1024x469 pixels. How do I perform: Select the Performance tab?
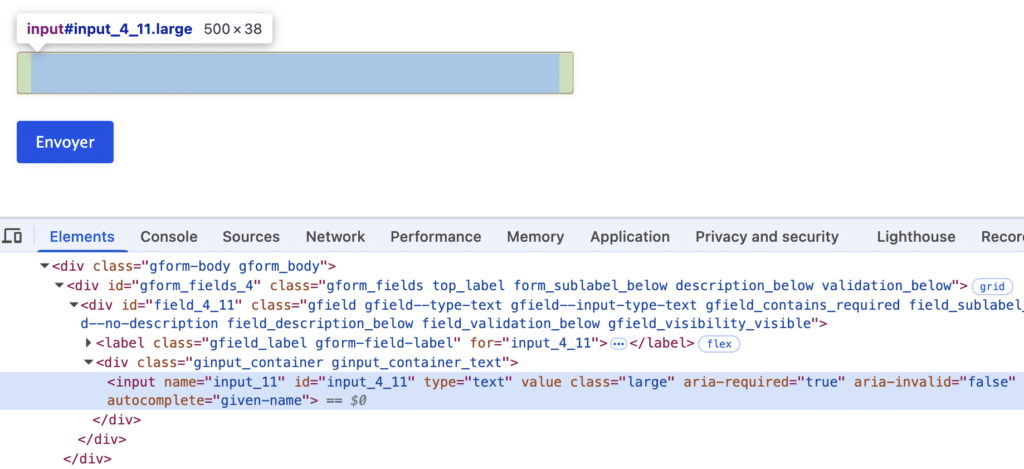[435, 237]
